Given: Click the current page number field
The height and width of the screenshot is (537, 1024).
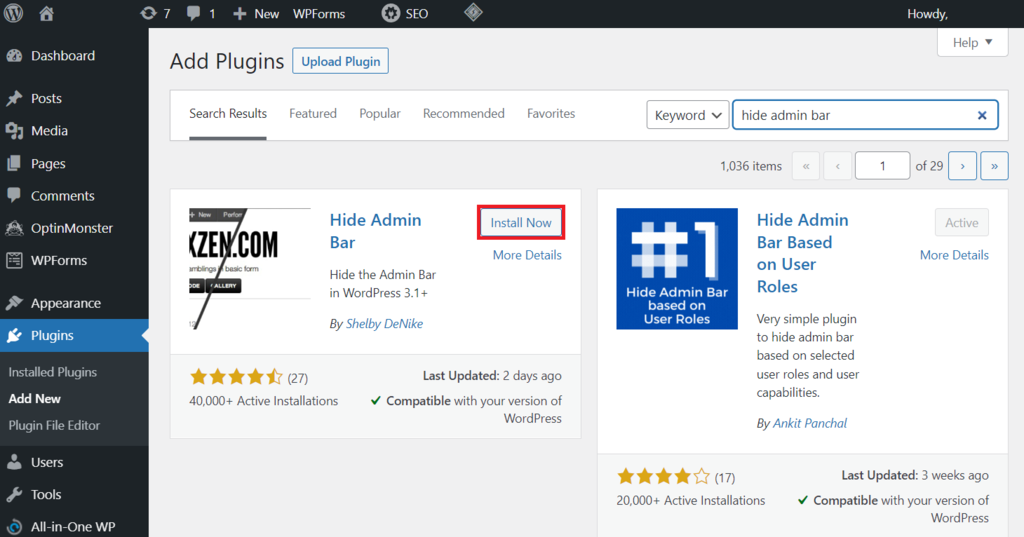Looking at the screenshot, I should click(882, 166).
